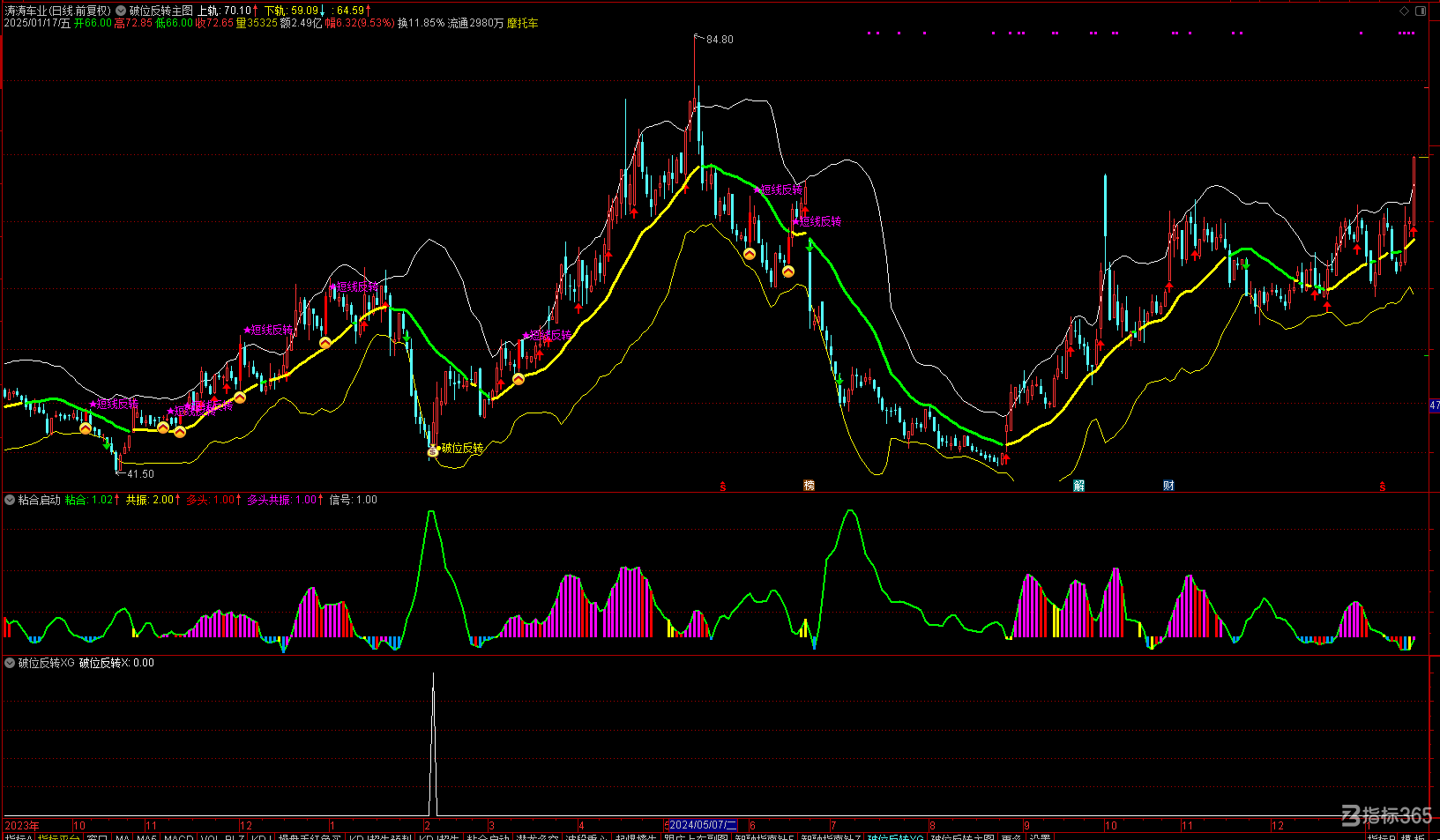Click the window layout icon at top right
Viewport: 1440px width, 840px height.
[1421, 11]
